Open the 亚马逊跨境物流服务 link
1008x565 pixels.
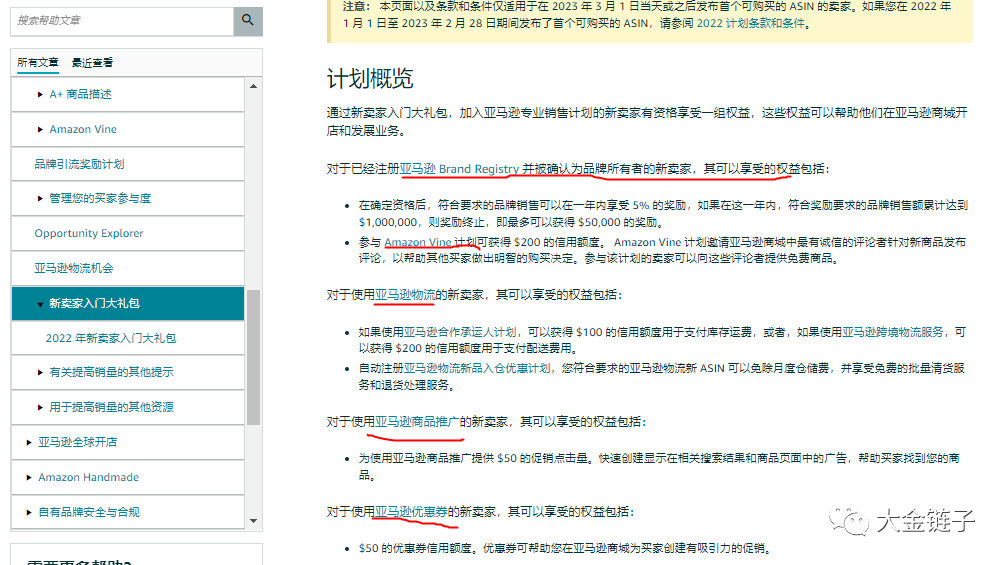(x=893, y=332)
